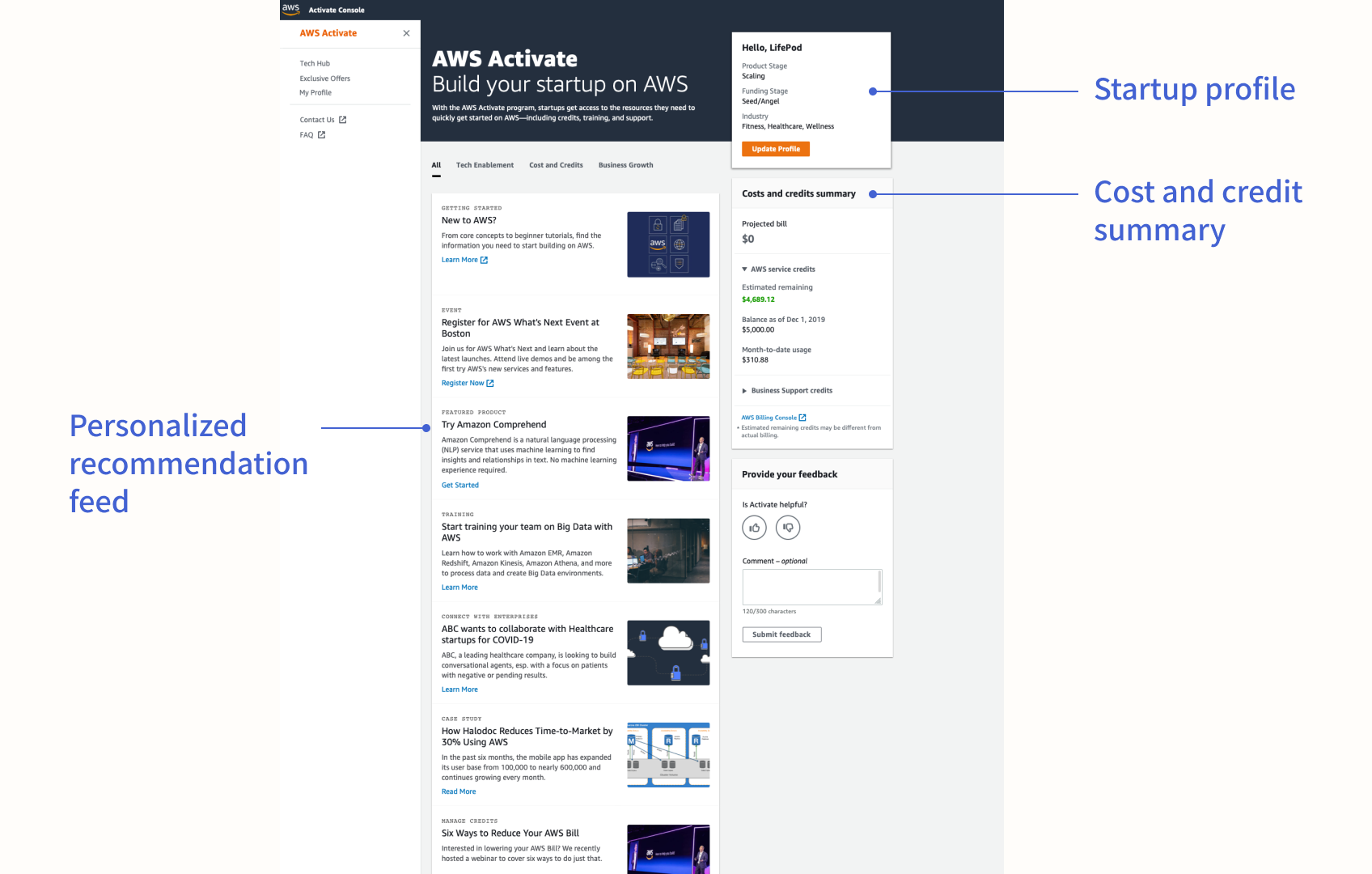Open Get Started for Amazon Comprehend
This screenshot has width=1372, height=874.
(x=459, y=484)
